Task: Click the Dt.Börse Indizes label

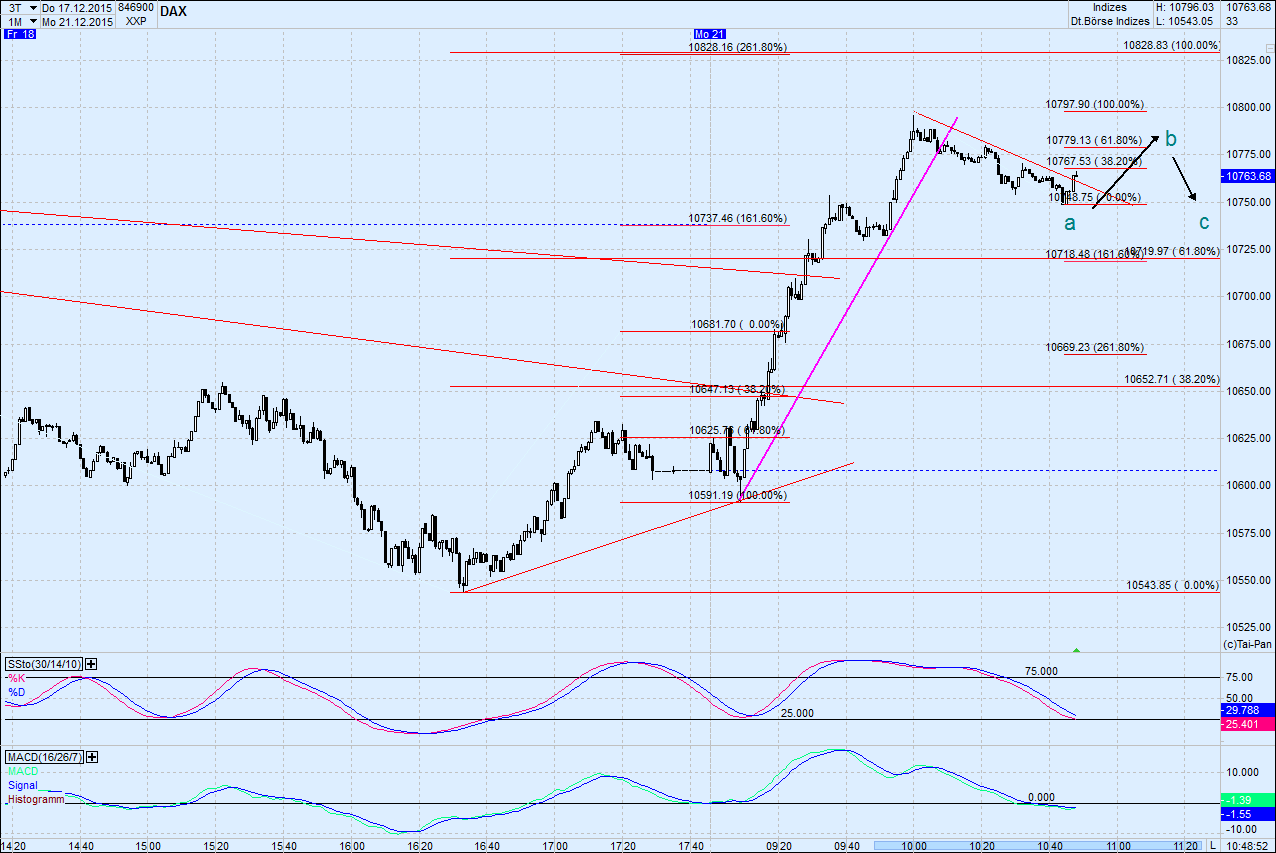Action: tap(1111, 20)
